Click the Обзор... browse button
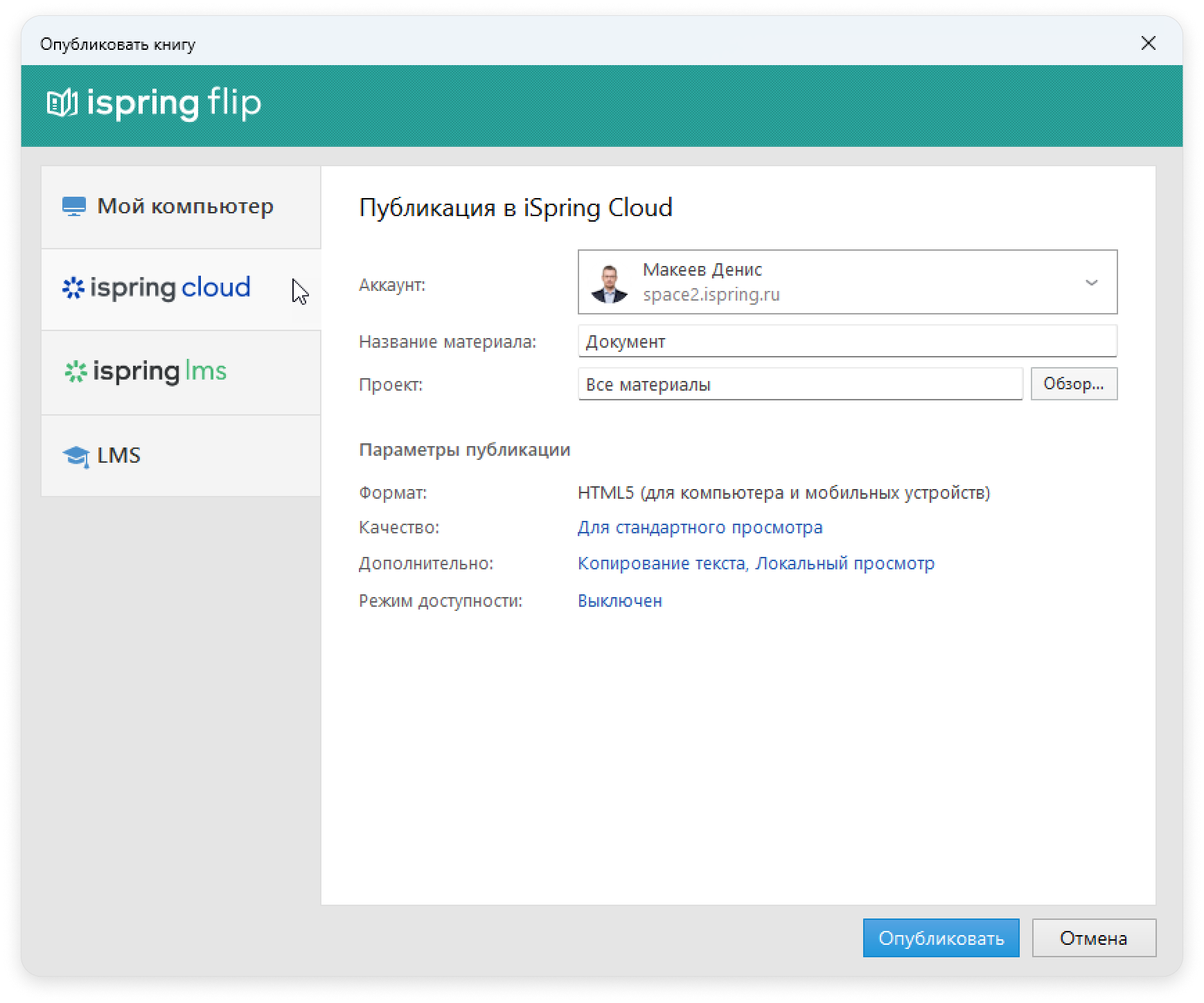Viewport: 1204px width, 1003px height. pos(1074,384)
